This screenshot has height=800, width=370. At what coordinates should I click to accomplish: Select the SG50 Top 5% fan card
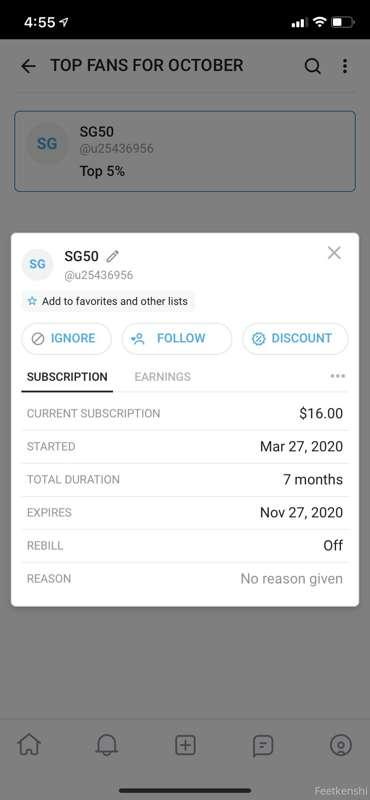[185, 152]
